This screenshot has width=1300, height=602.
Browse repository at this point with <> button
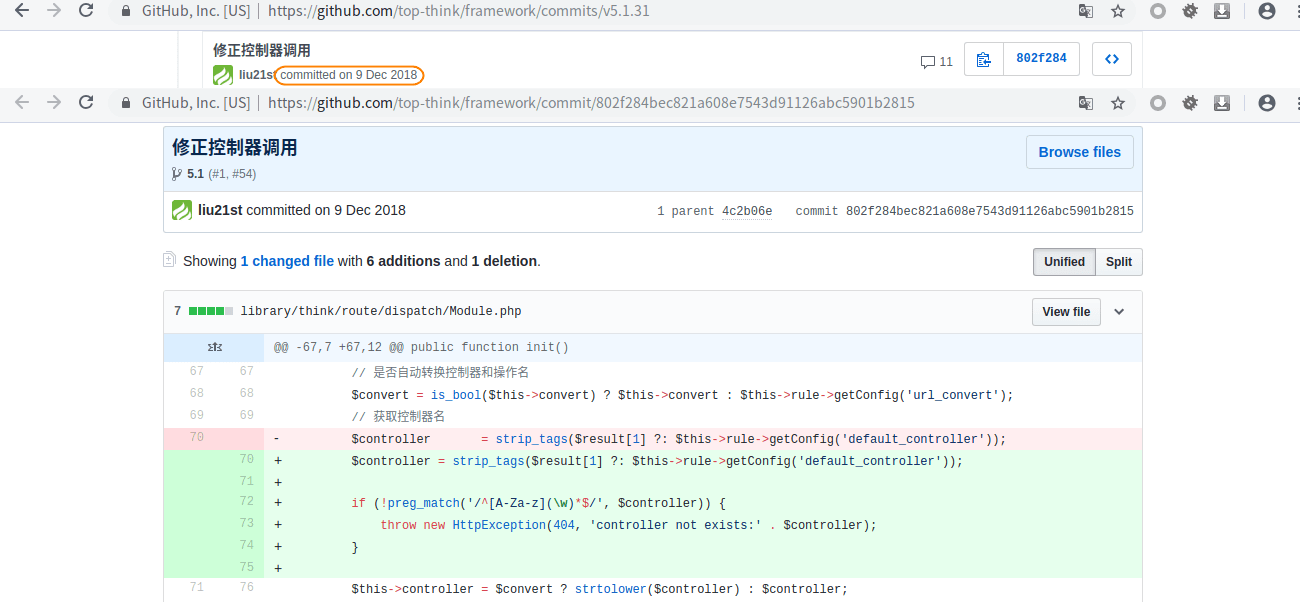[1112, 59]
